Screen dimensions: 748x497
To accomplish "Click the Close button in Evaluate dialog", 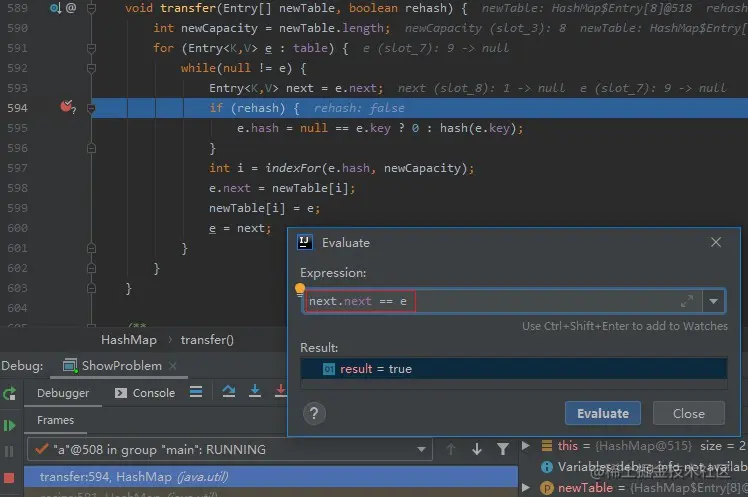I will pos(688,413).
